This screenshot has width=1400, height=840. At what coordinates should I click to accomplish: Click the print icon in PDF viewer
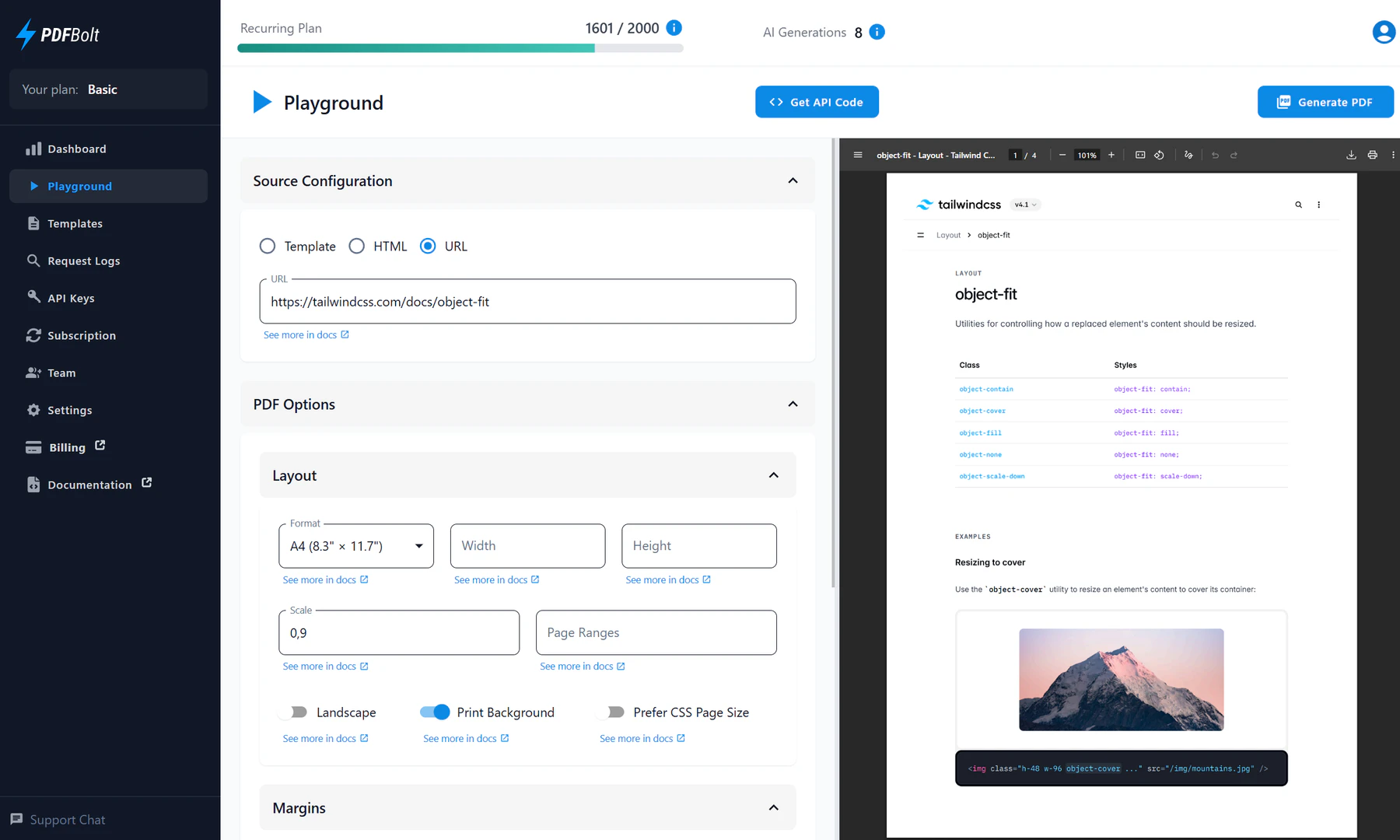click(1372, 155)
